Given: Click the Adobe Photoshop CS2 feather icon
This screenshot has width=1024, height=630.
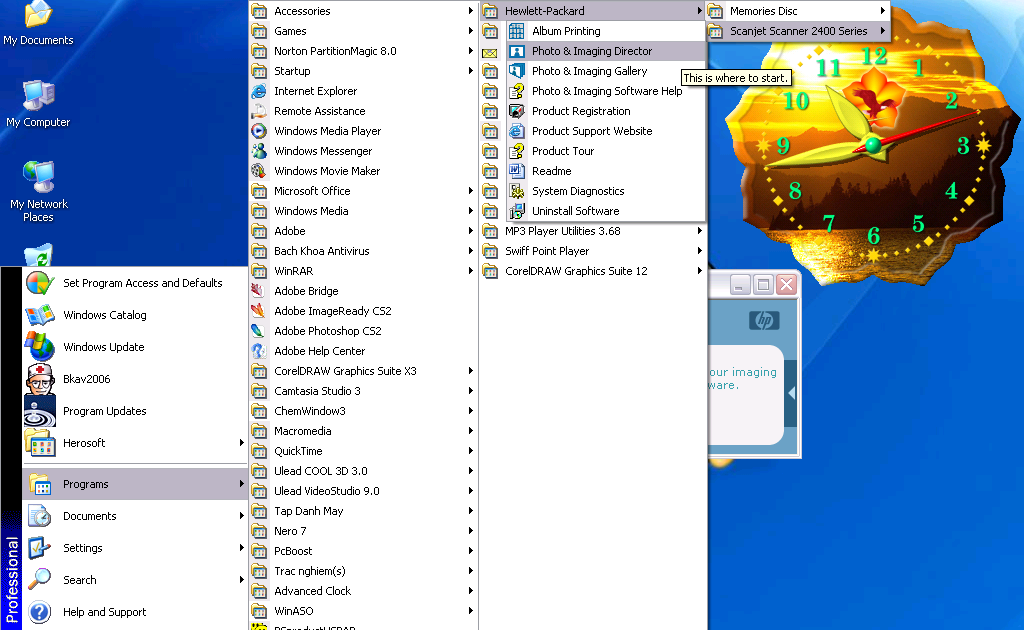Looking at the screenshot, I should coord(259,331).
